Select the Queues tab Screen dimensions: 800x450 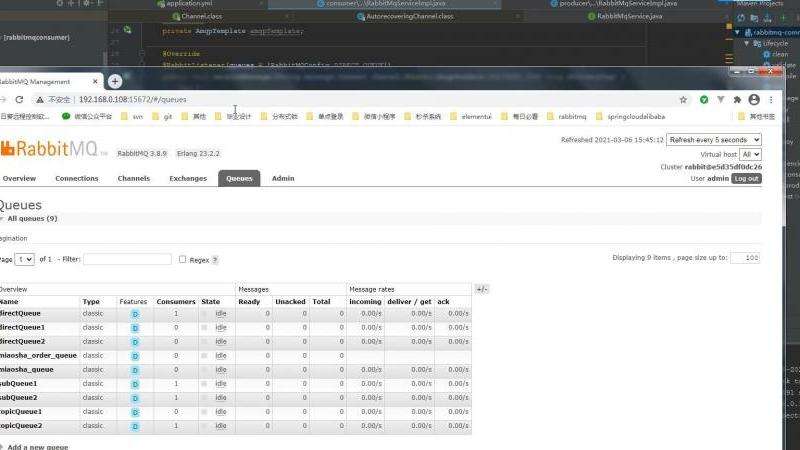[x=239, y=178]
